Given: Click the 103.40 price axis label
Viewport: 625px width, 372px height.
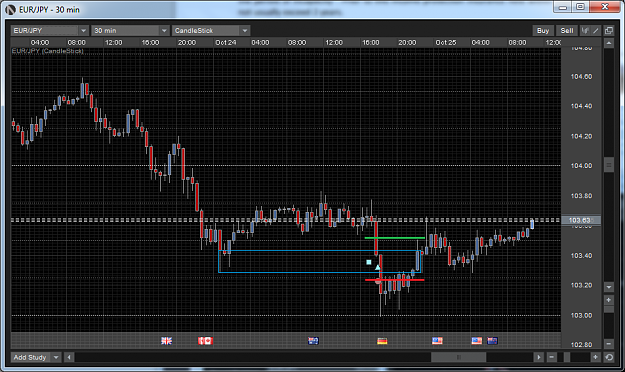Looking at the screenshot, I should pyautogui.click(x=581, y=256).
